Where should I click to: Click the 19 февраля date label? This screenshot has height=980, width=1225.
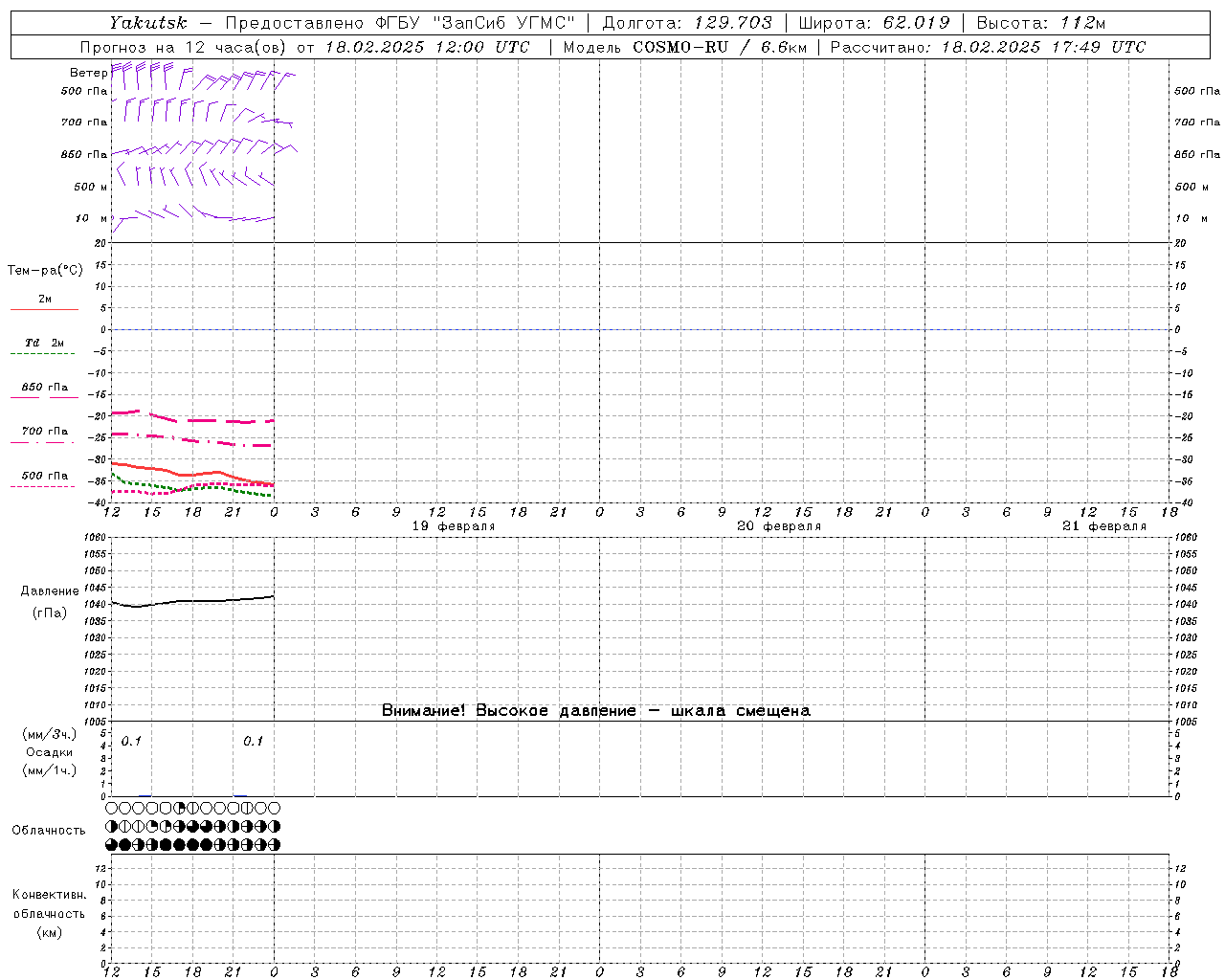pyautogui.click(x=454, y=526)
